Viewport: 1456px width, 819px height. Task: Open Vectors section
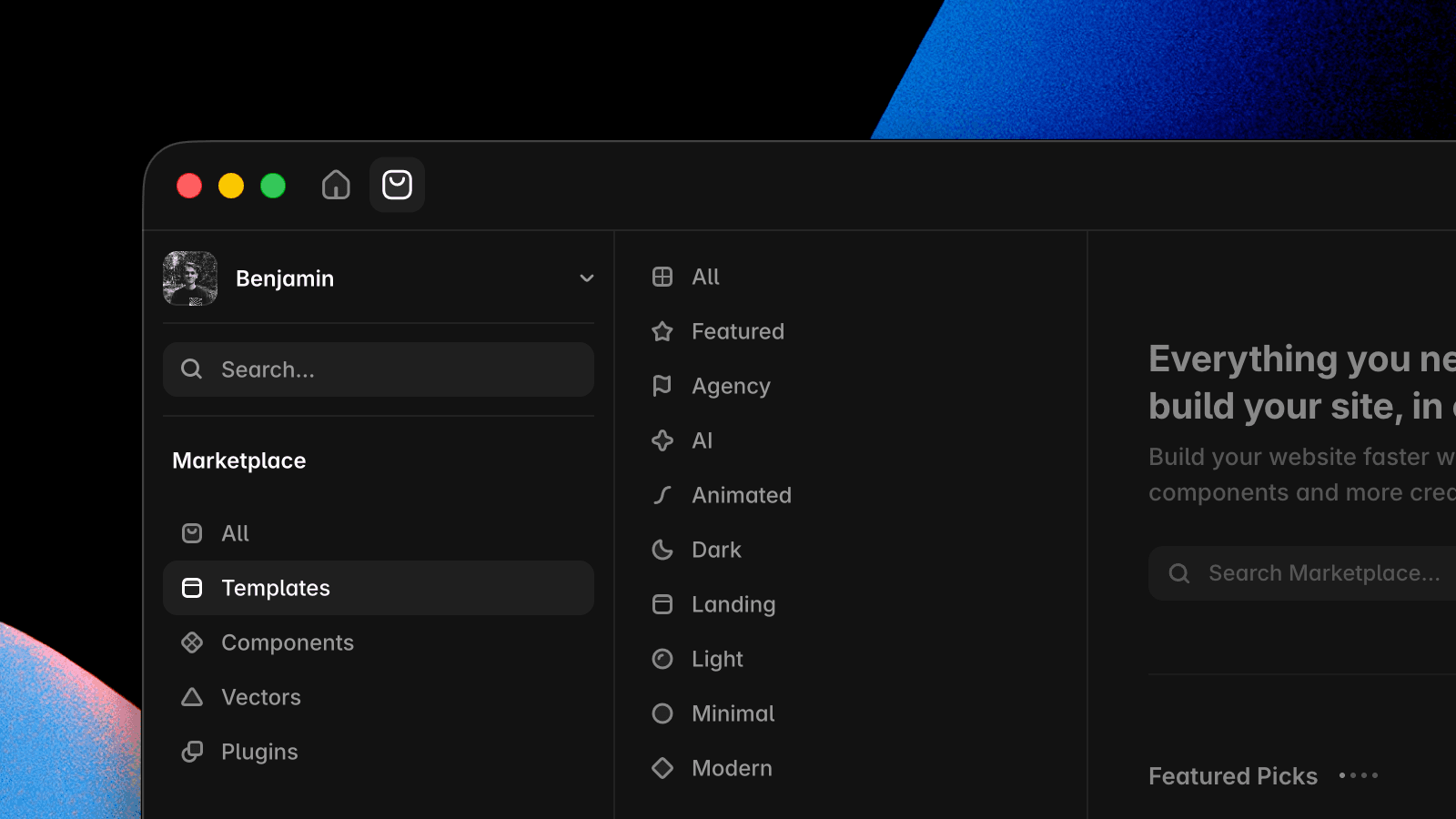(379, 697)
